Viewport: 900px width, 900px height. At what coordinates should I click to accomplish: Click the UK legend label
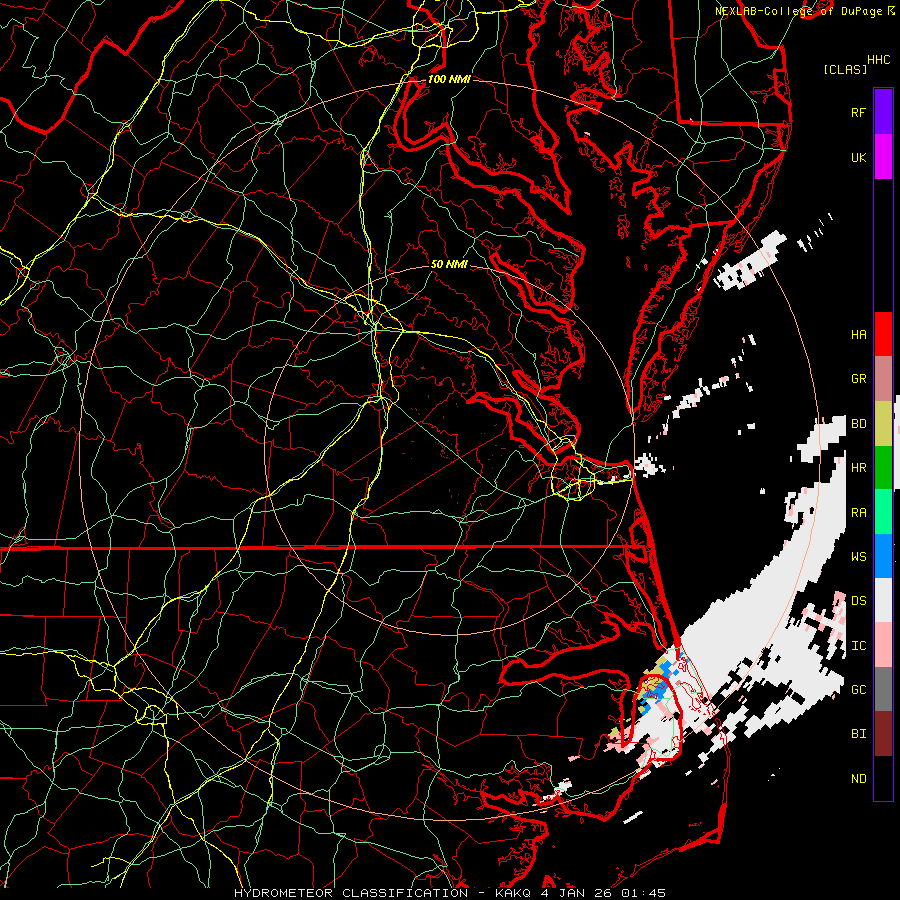(x=858, y=158)
